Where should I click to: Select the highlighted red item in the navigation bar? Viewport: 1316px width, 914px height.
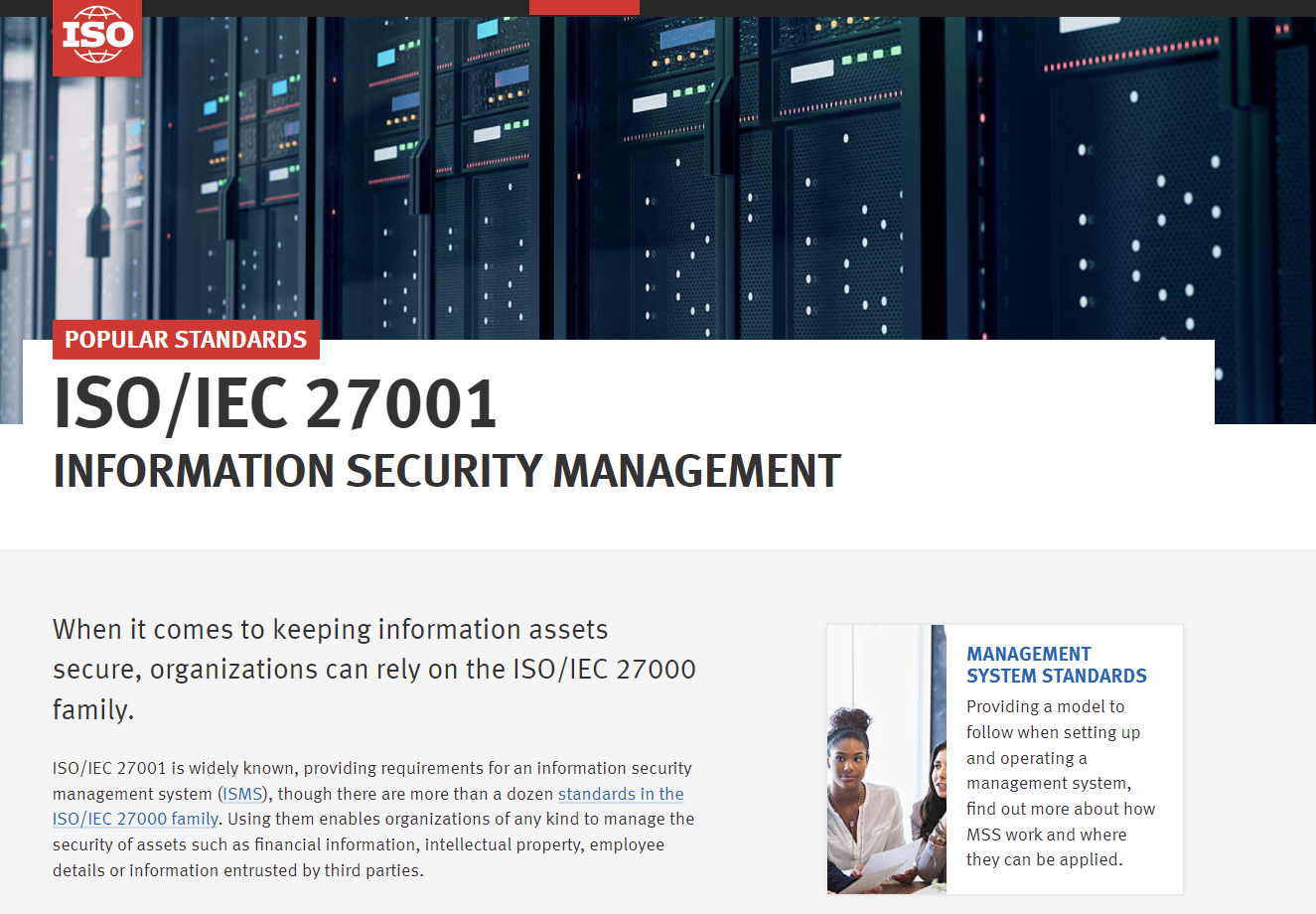[x=584, y=6]
